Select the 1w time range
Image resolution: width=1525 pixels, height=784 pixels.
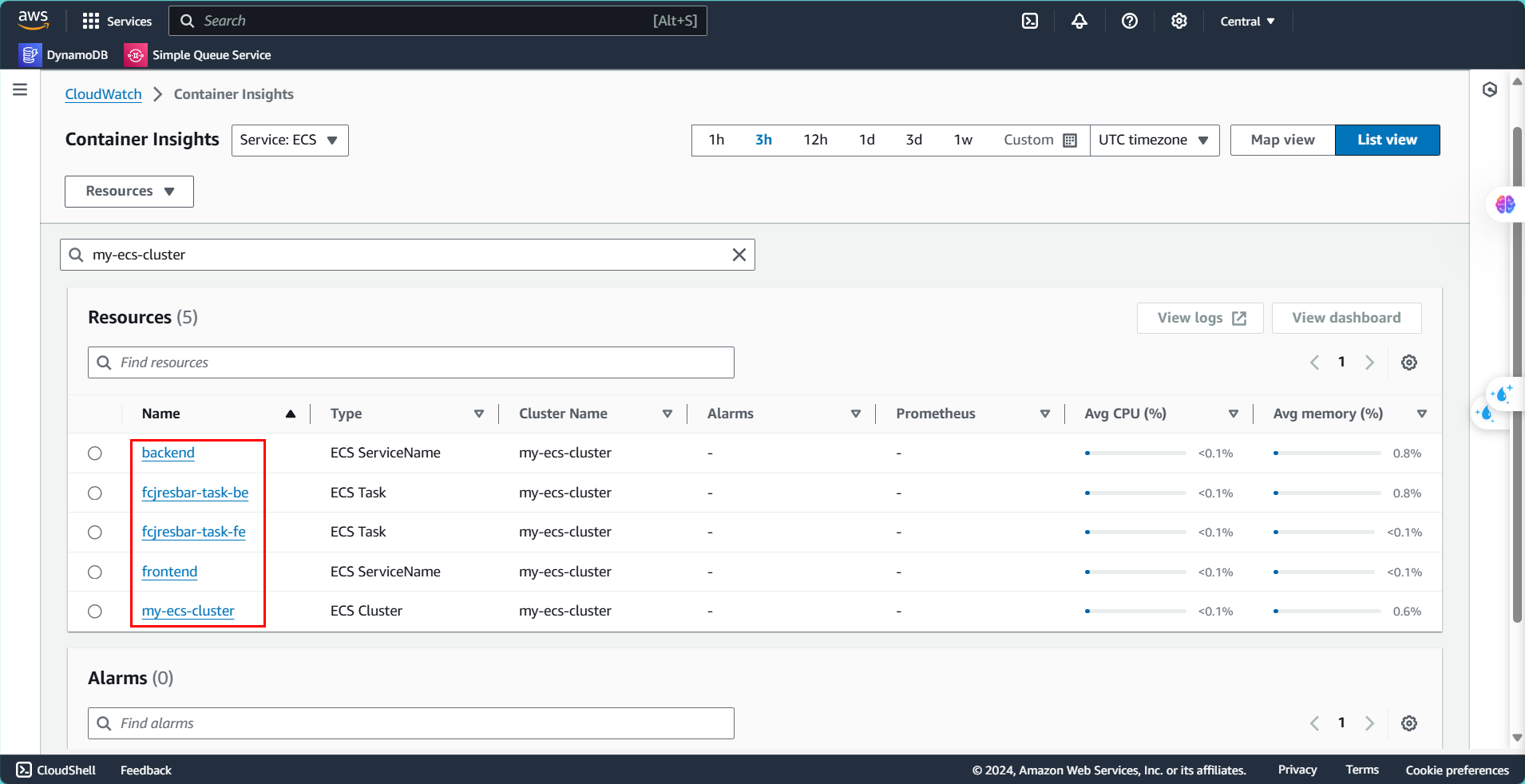(963, 140)
